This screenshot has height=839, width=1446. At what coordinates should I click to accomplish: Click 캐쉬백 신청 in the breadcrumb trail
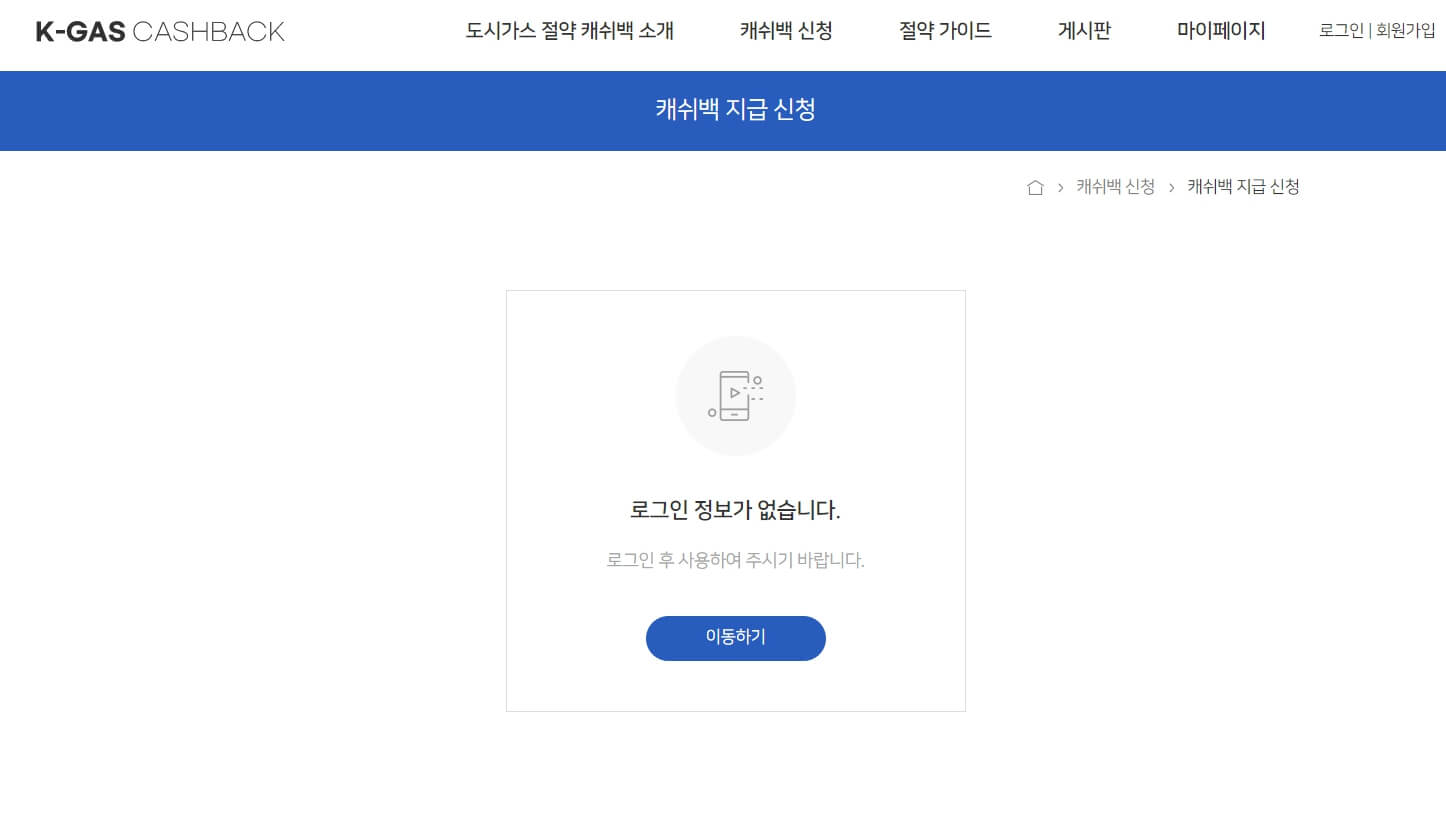click(1114, 186)
